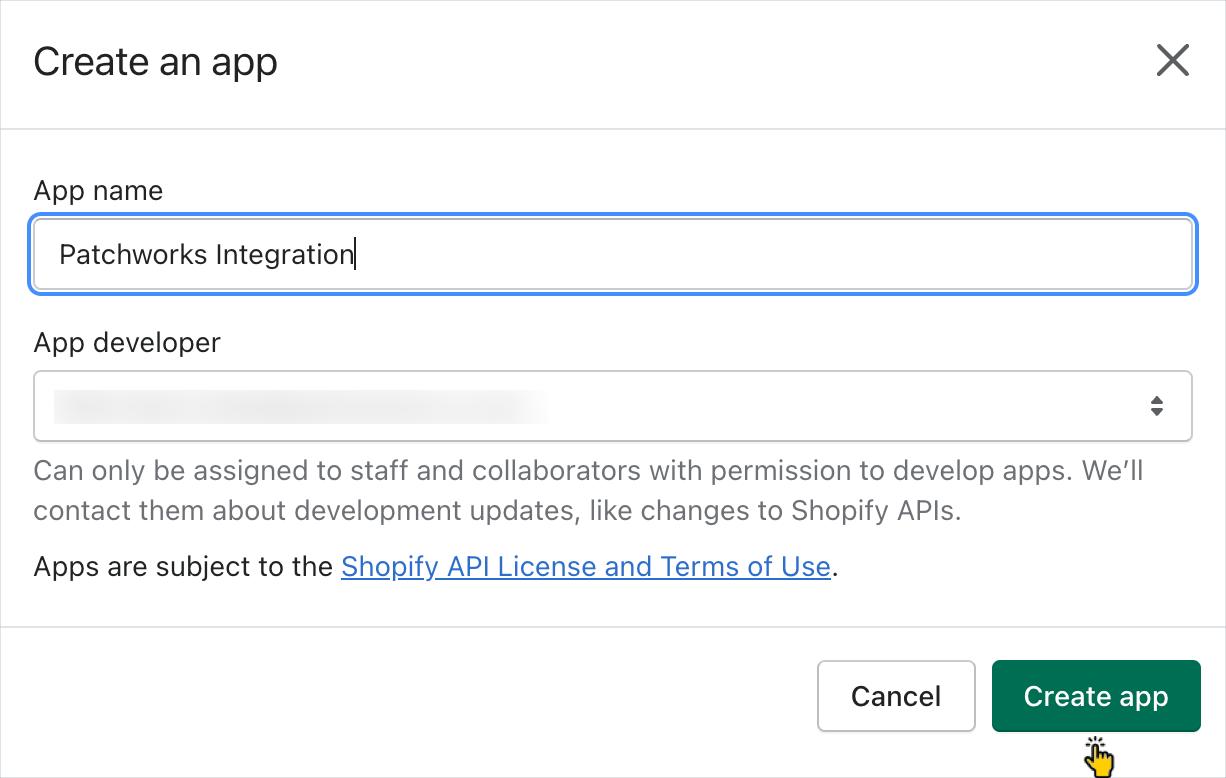Image resolution: width=1226 pixels, height=778 pixels.
Task: Click the up-down arrows in App developer selector
Action: point(1156,406)
